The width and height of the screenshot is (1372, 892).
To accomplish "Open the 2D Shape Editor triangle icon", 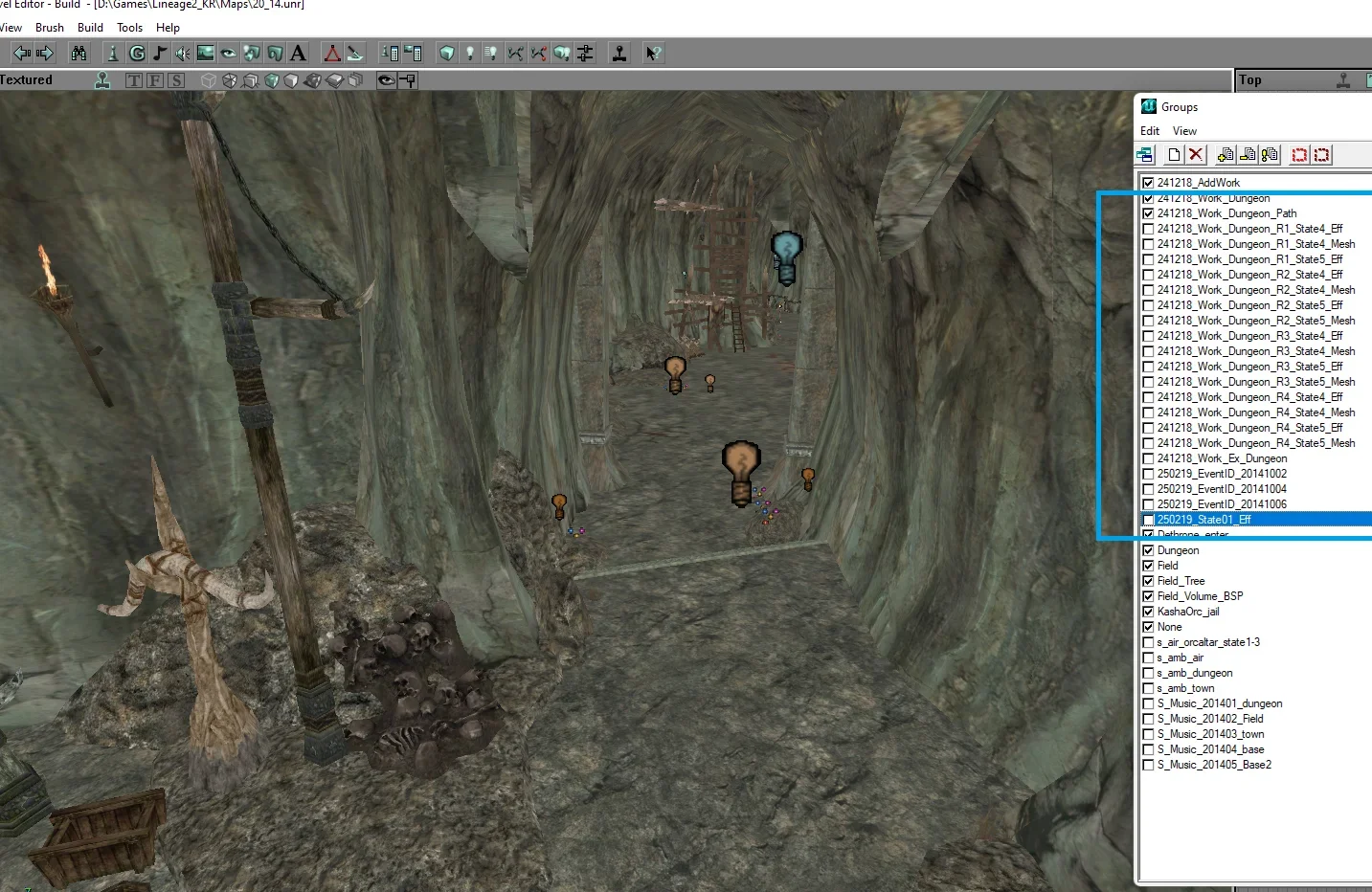I will (x=332, y=54).
